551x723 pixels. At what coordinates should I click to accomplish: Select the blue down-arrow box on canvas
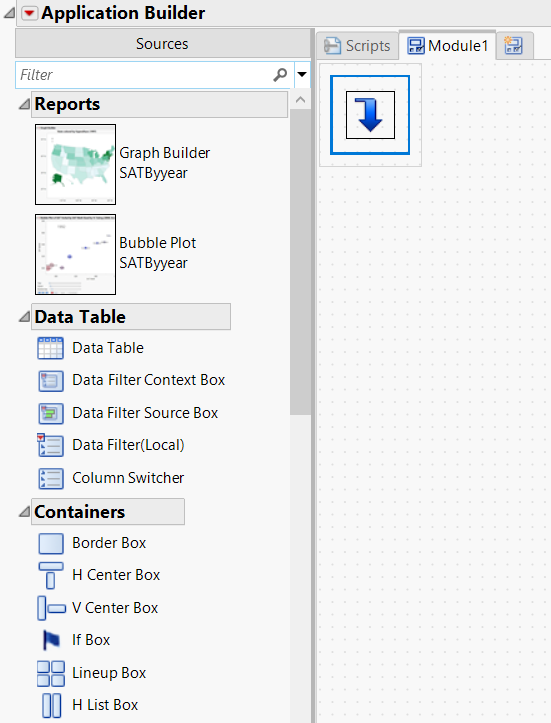click(370, 115)
